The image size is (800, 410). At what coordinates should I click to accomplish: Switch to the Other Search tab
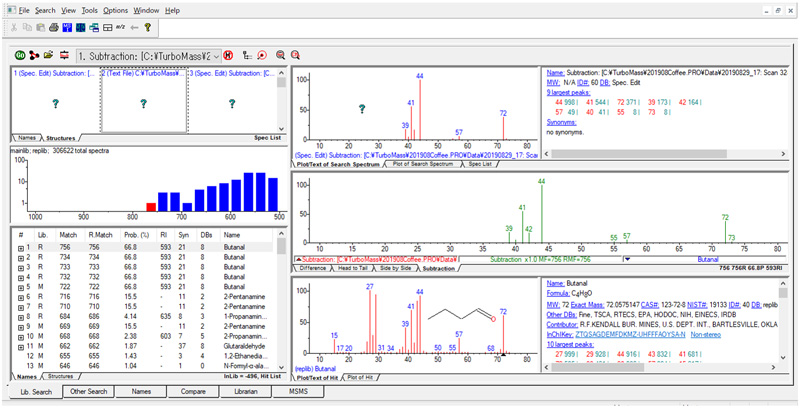tap(89, 392)
